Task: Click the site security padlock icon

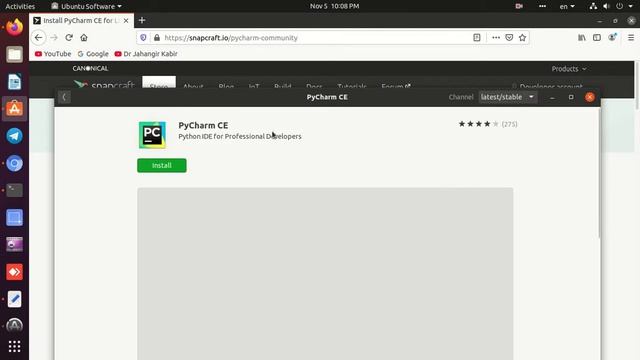Action: (157, 38)
